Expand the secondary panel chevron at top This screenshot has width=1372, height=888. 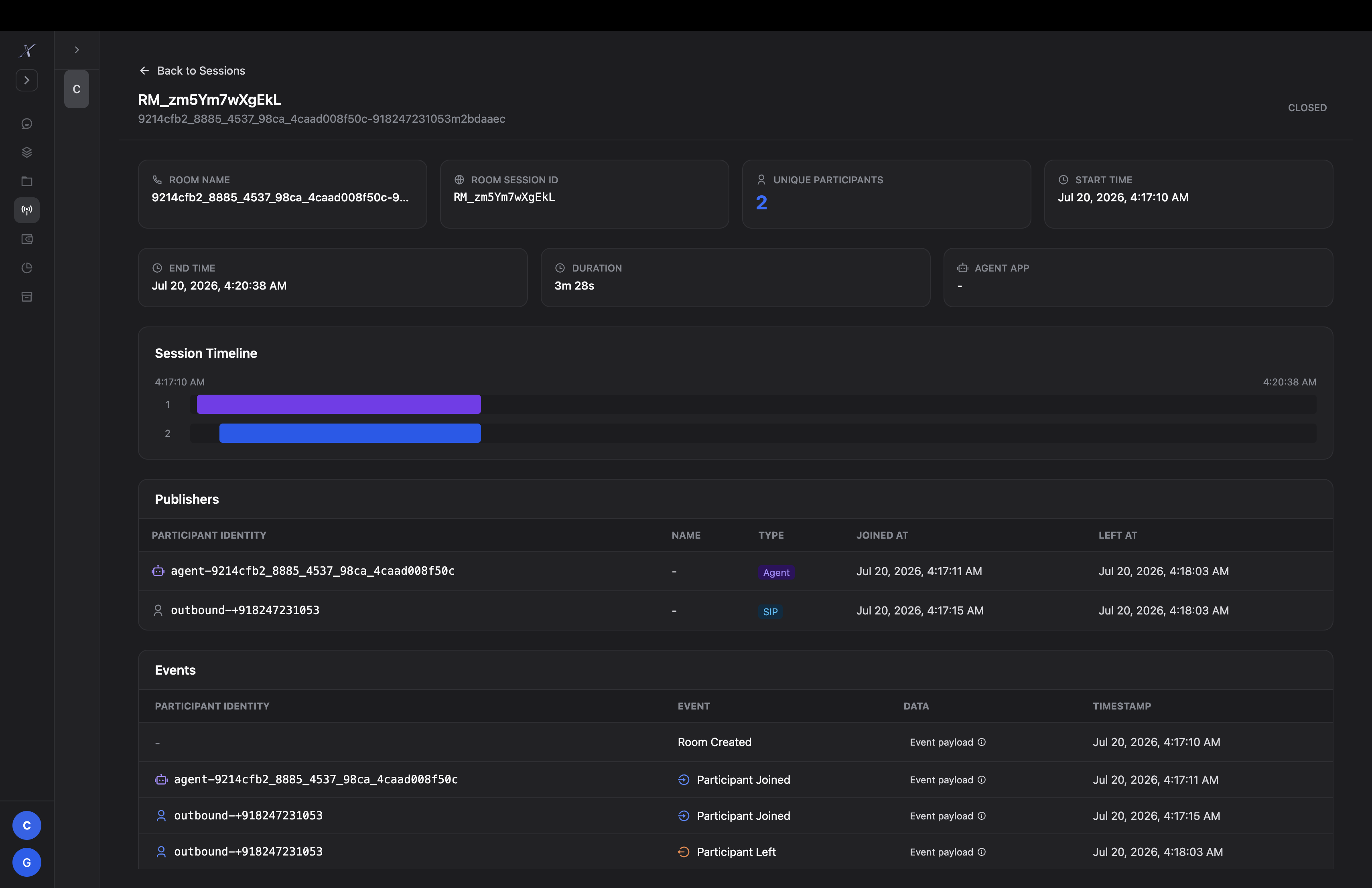(77, 50)
